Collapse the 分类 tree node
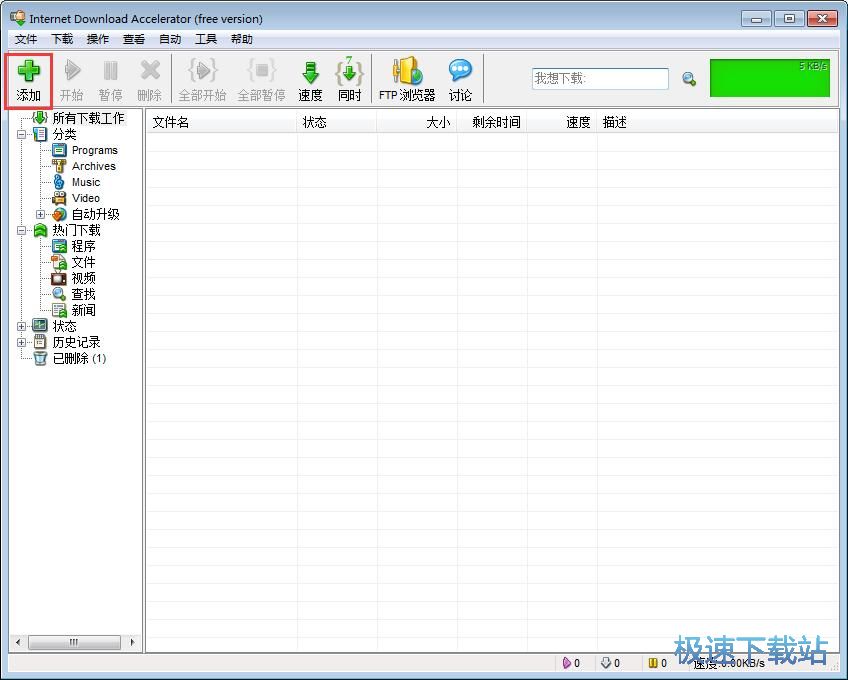Screen dimensions: 848x680 tap(21, 134)
